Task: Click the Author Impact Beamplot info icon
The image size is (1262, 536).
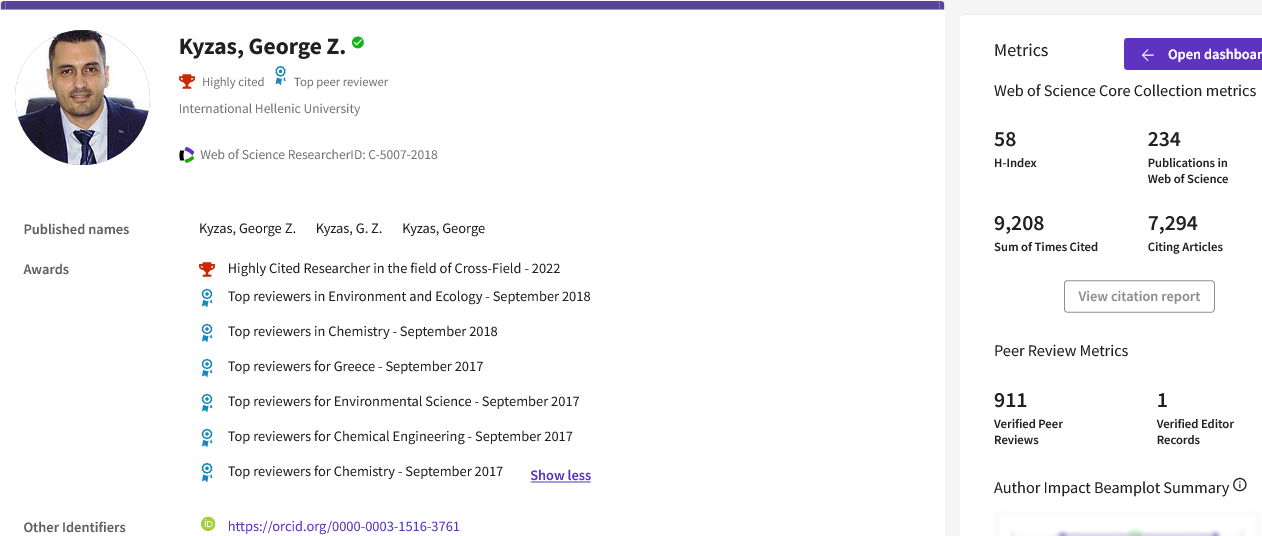Action: click(1240, 486)
